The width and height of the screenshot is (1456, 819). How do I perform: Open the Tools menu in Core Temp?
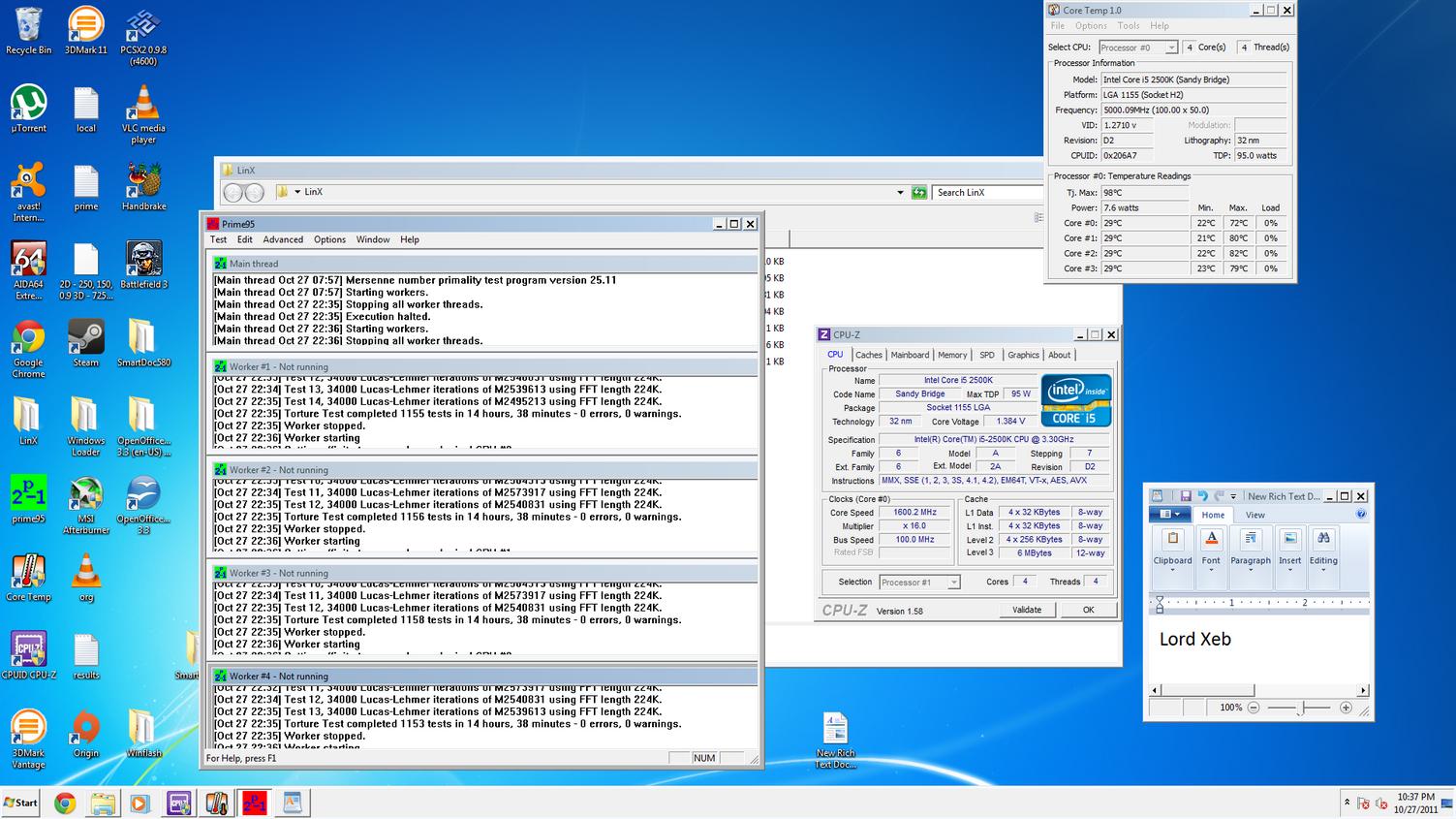(1129, 26)
